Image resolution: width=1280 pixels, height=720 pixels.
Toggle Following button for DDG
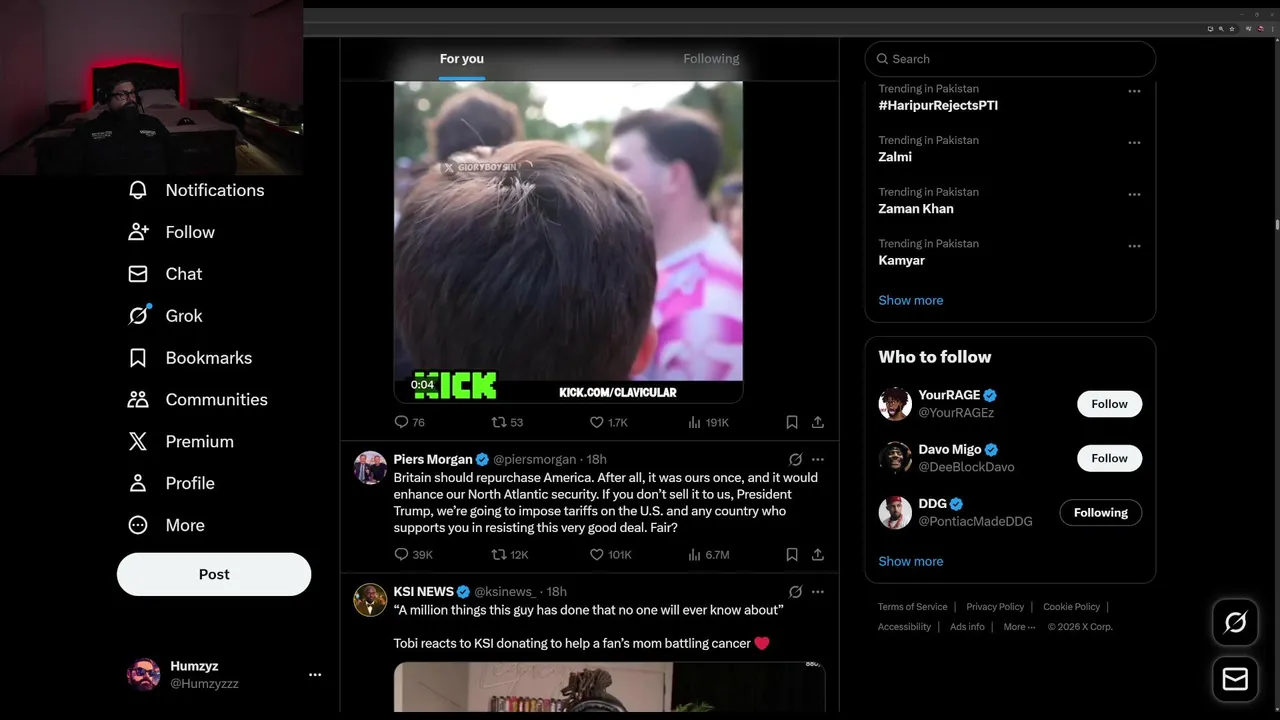(1100, 513)
